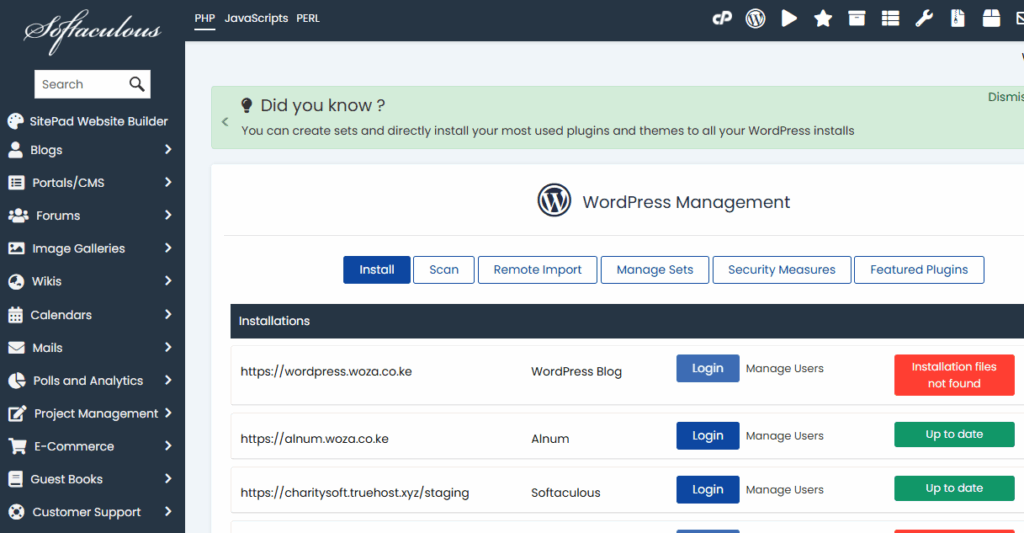Click the Project Management edit icon
This screenshot has width=1024, height=533.
(x=17, y=413)
